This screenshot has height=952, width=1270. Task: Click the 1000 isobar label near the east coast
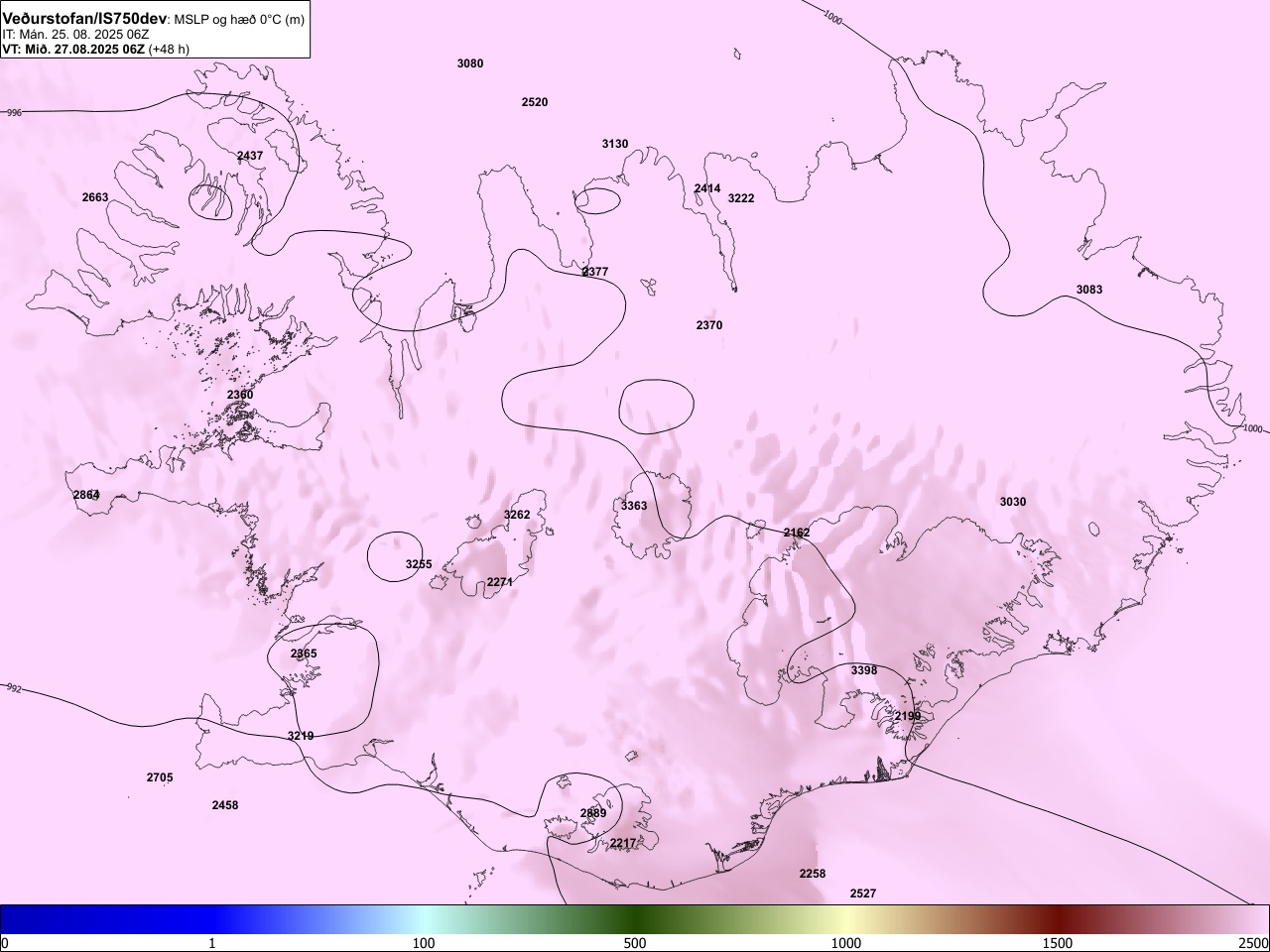point(1252,428)
